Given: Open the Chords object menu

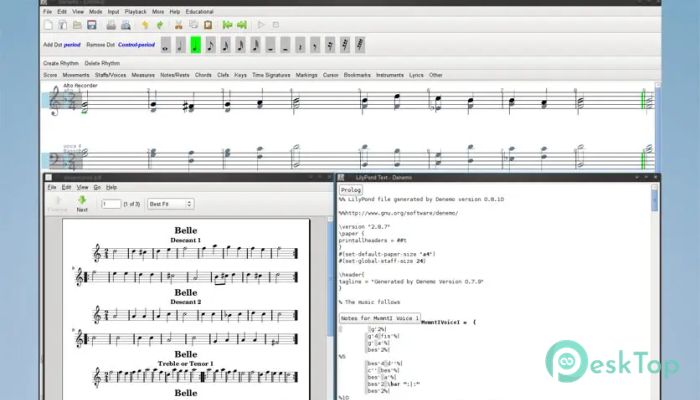Looking at the screenshot, I should tap(203, 75).
